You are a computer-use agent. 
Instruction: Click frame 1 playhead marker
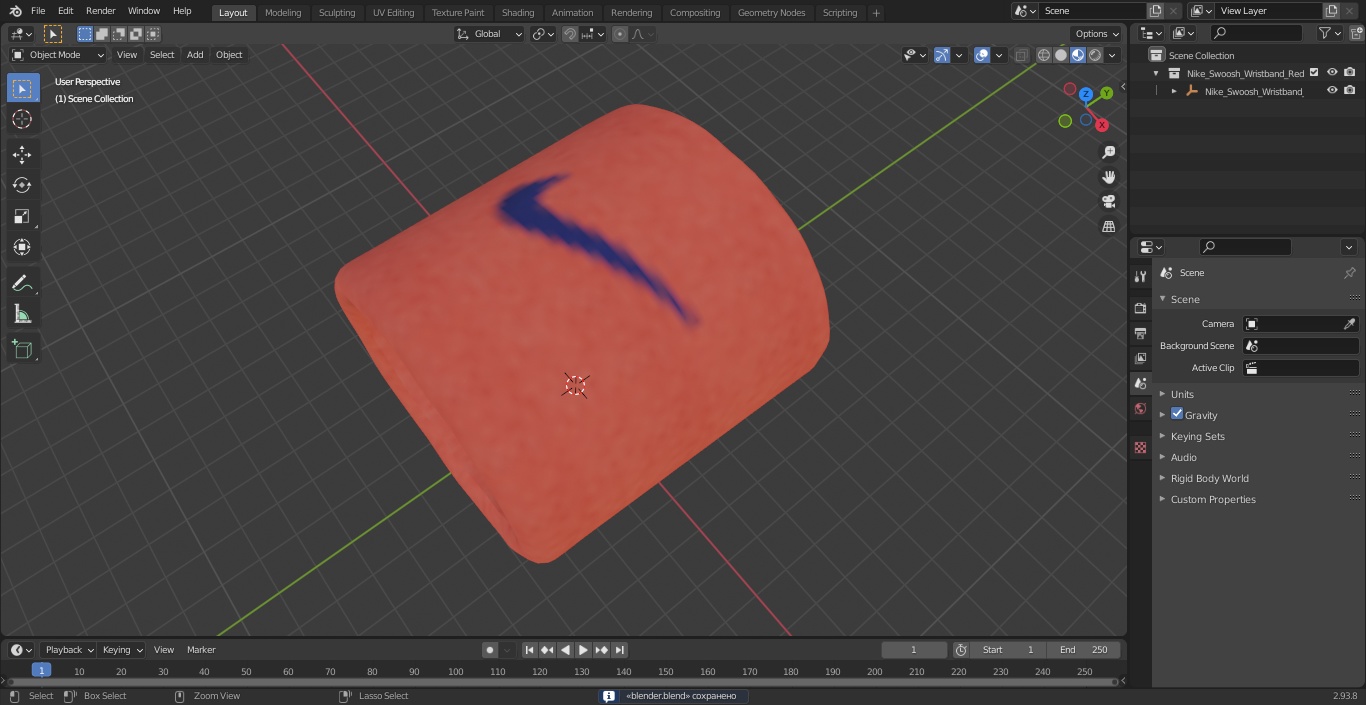pyautogui.click(x=41, y=670)
